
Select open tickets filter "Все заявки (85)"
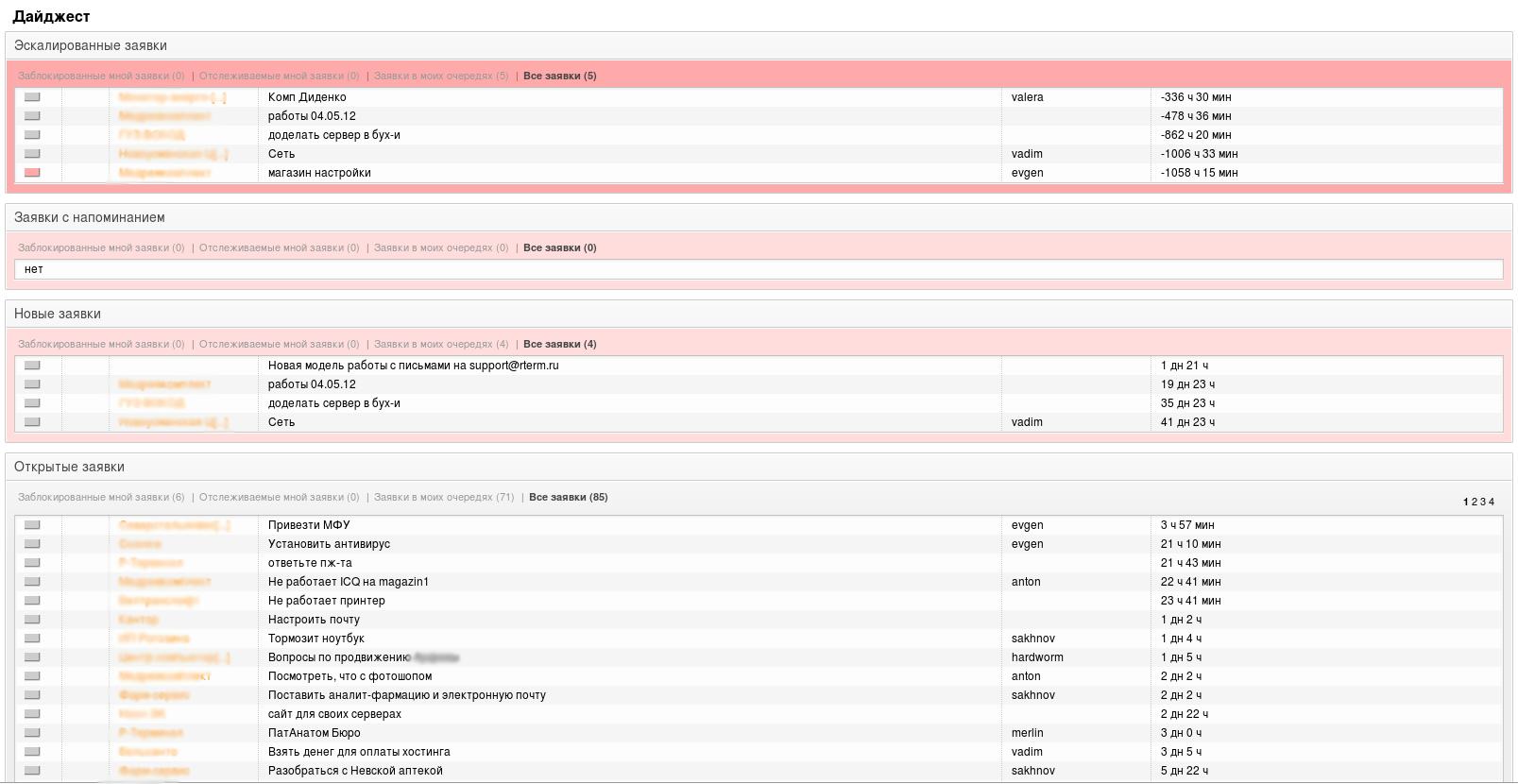point(569,498)
